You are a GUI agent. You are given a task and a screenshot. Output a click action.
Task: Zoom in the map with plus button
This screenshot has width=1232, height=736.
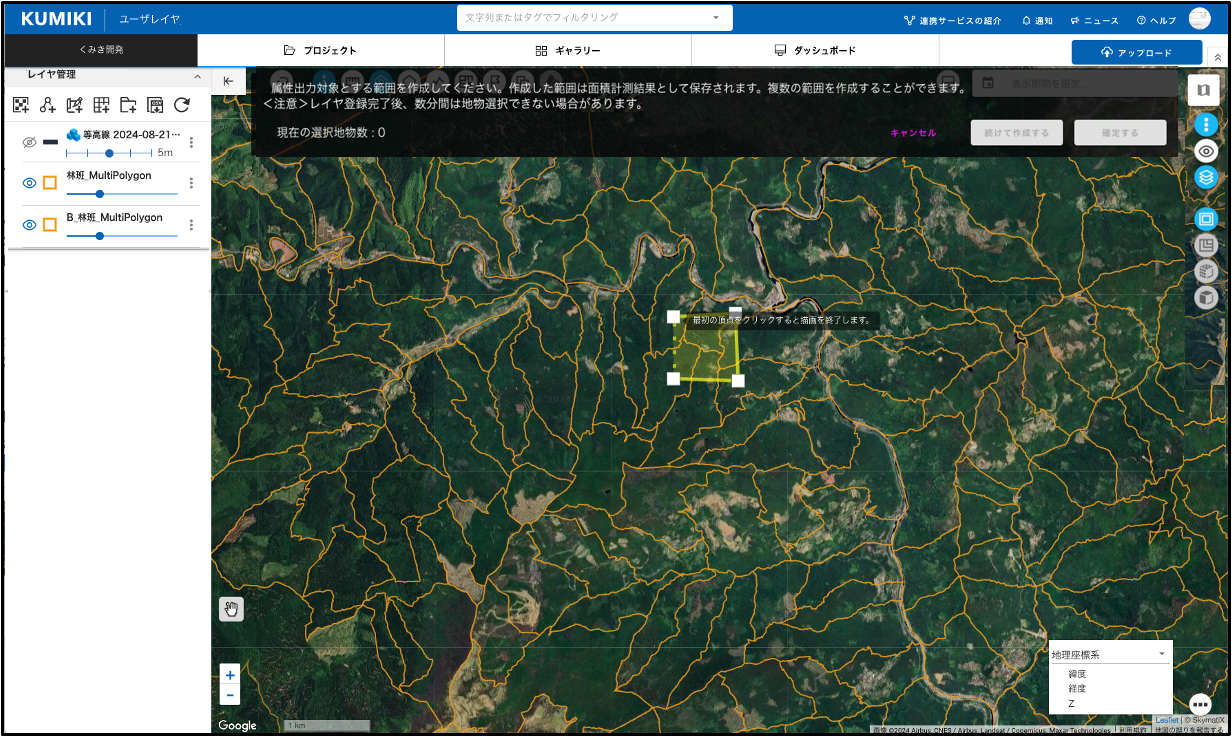pyautogui.click(x=230, y=675)
